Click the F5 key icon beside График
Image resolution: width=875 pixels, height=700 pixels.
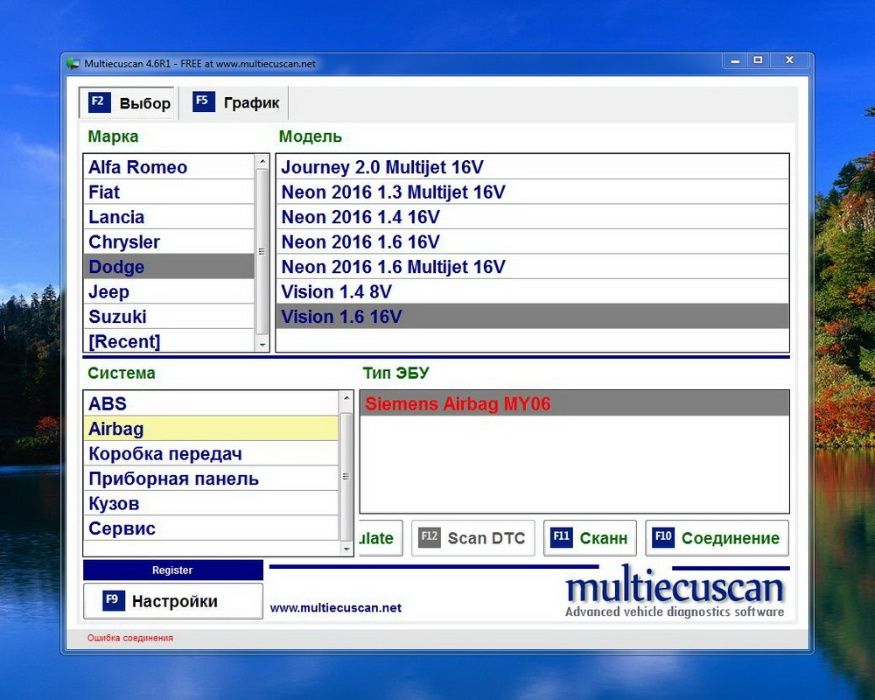click(x=203, y=102)
